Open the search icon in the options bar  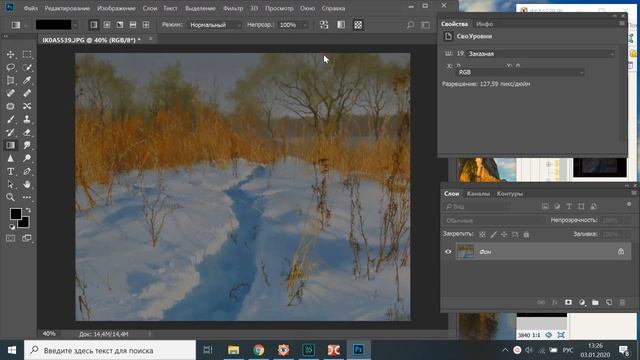pos(410,25)
